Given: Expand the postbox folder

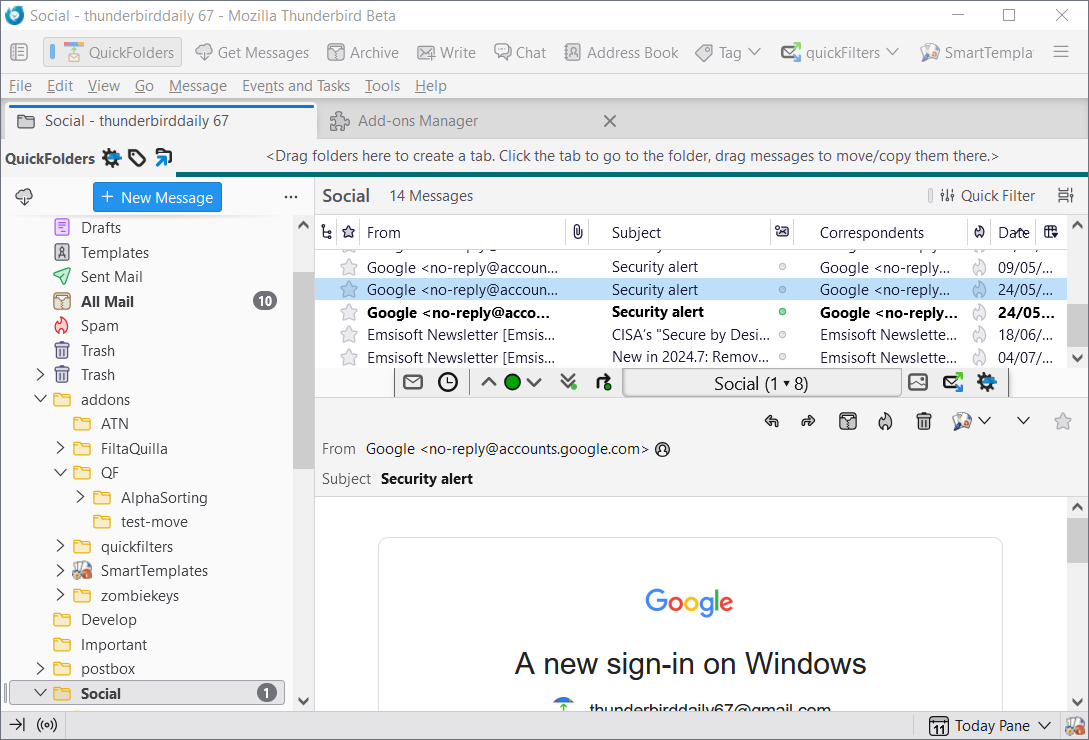Looking at the screenshot, I should click(x=40, y=669).
